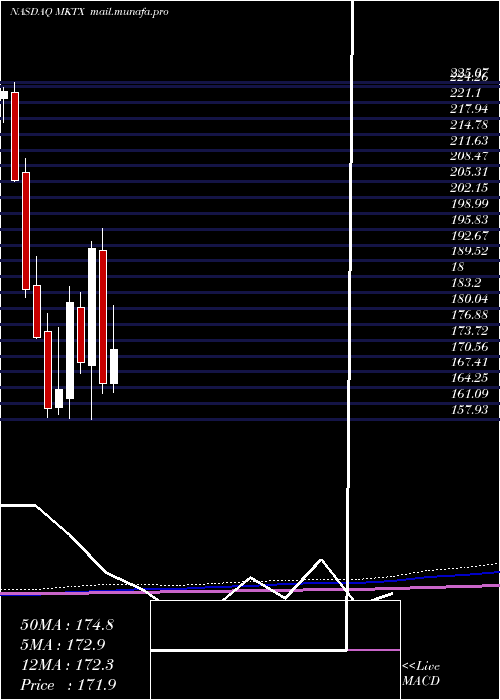Select the 195.83 price level label
Screen dimensions: 500x700
coord(470,220)
